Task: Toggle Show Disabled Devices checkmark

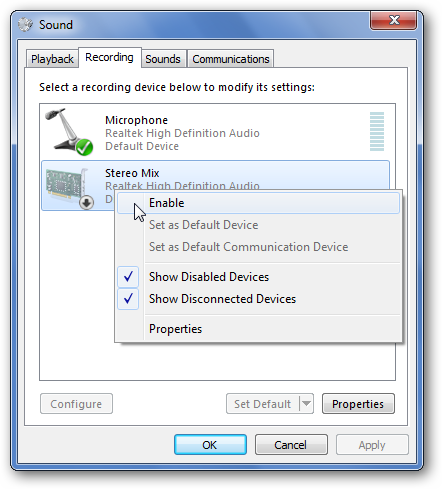Action: [128, 277]
